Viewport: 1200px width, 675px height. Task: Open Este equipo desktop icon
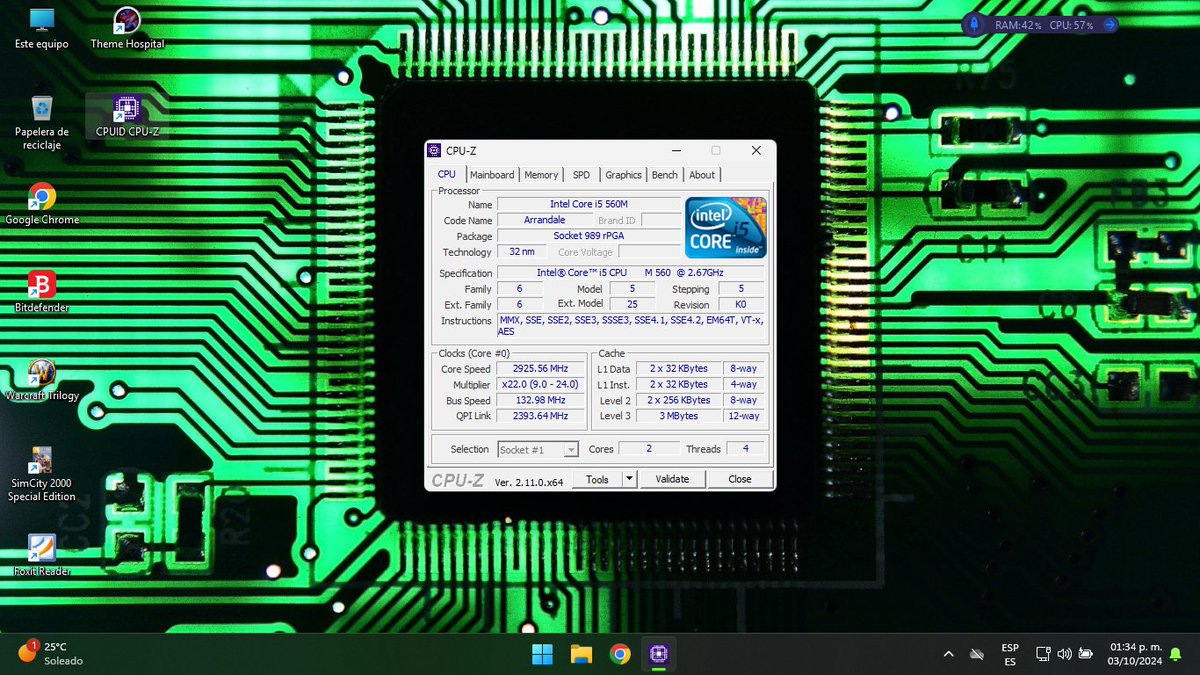click(42, 28)
